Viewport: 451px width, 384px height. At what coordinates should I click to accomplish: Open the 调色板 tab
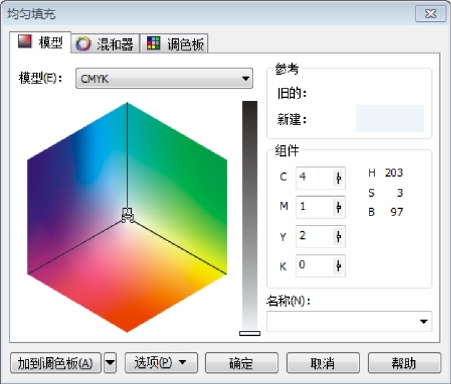(x=174, y=44)
